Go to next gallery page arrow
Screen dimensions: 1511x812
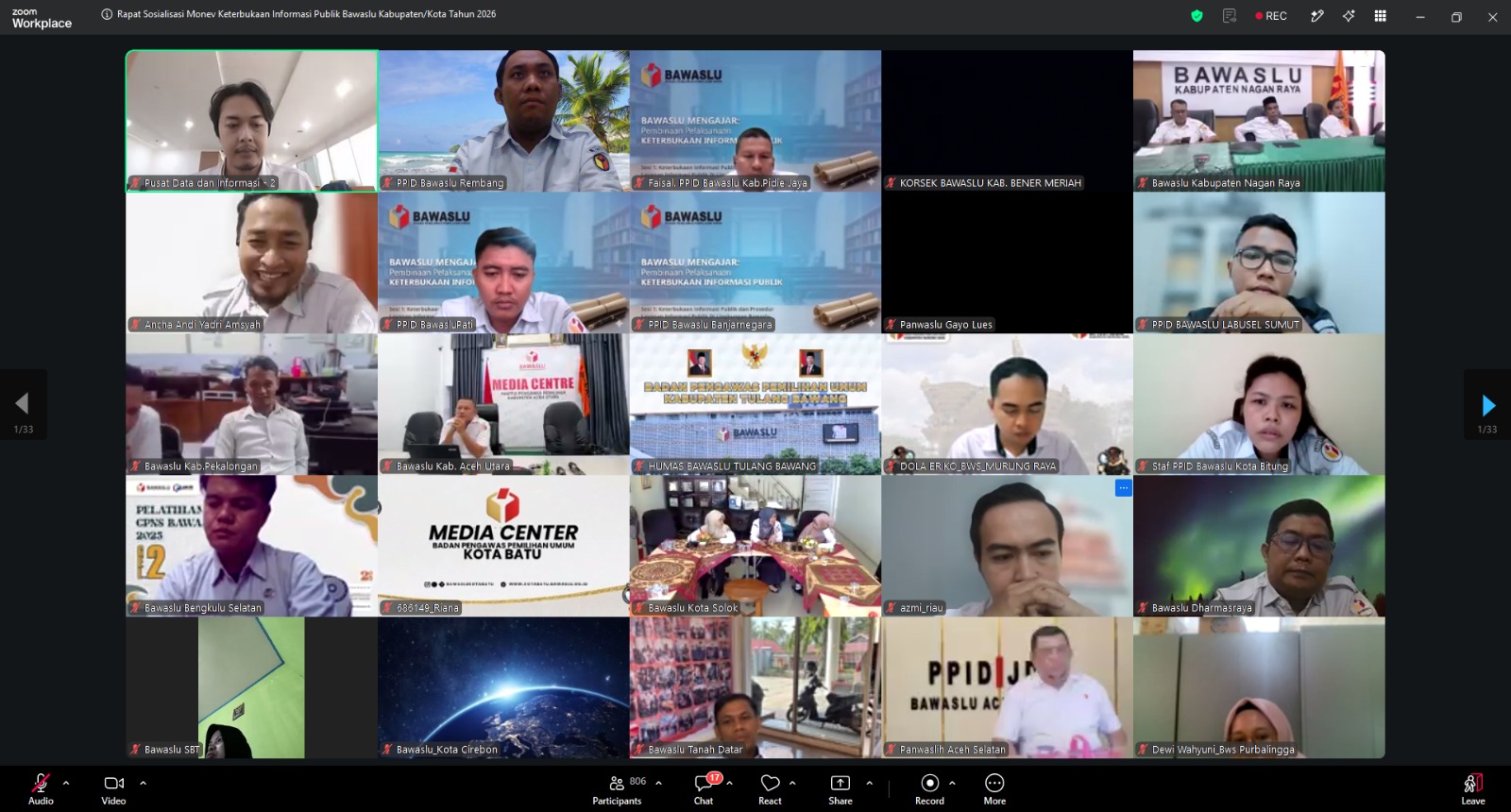1487,405
